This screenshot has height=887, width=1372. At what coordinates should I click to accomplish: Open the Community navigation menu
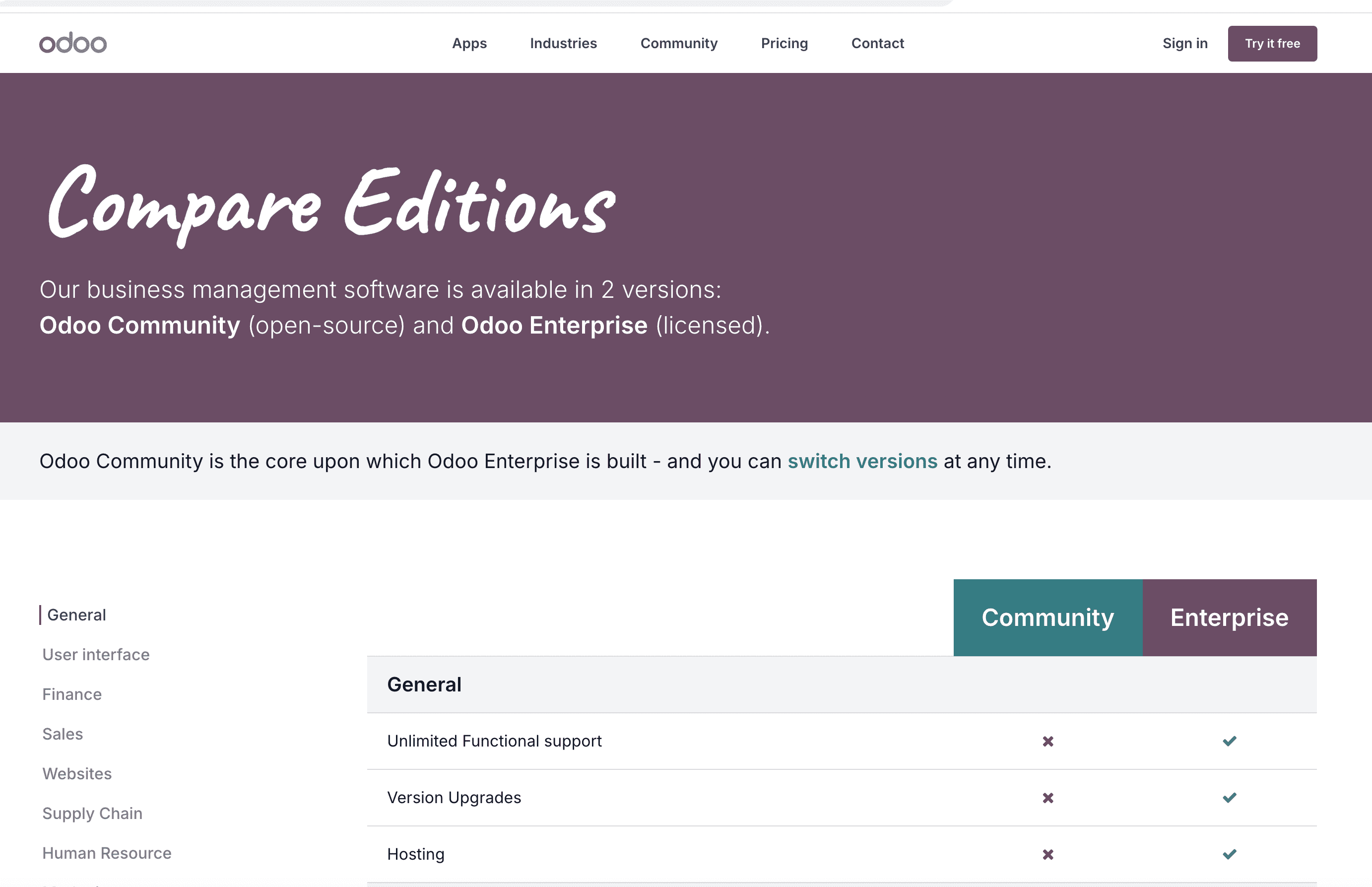point(679,44)
